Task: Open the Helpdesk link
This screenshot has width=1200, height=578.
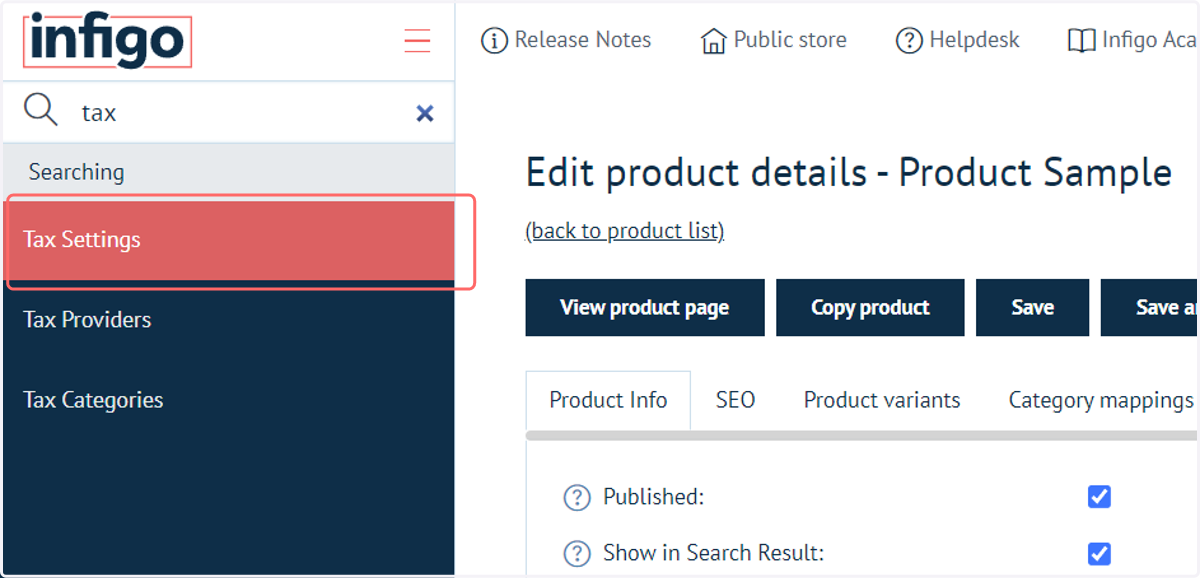Action: tap(974, 40)
